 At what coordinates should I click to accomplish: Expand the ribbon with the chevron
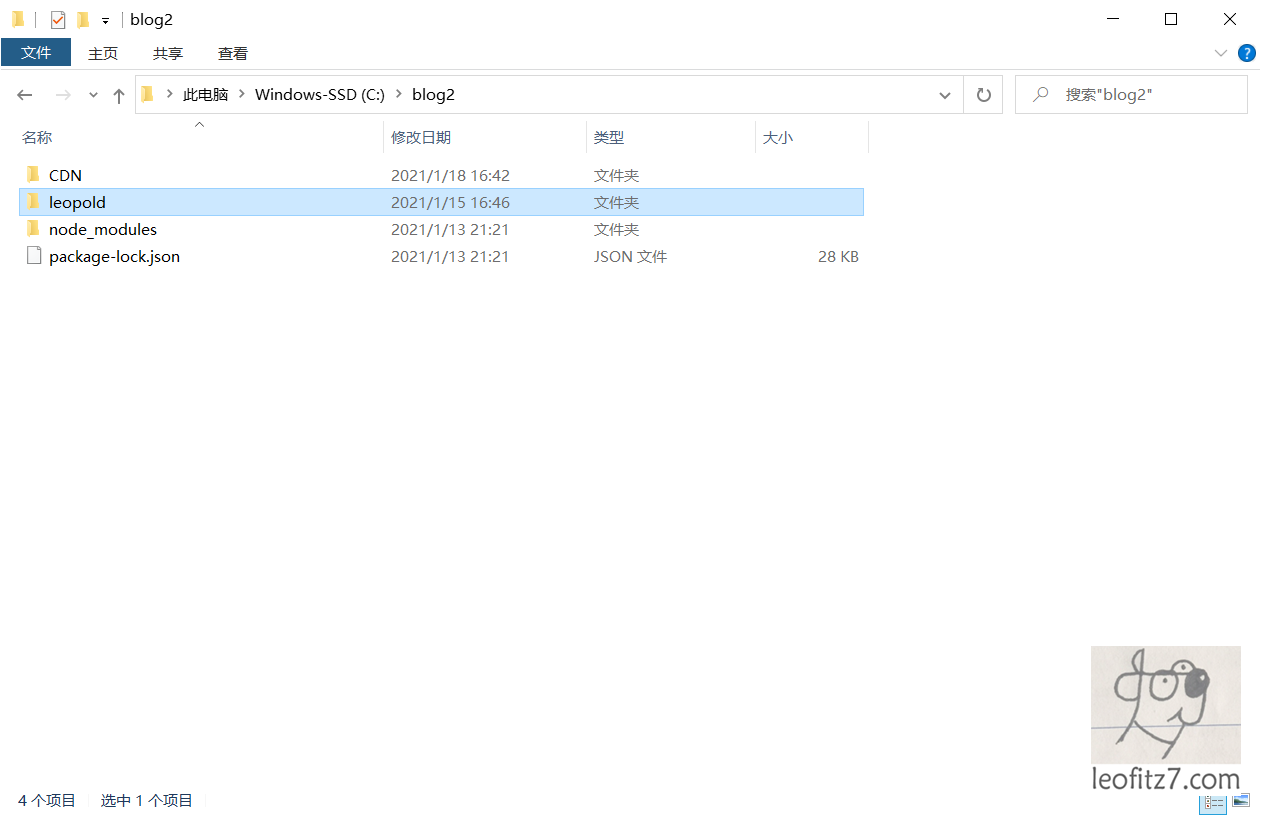[1221, 53]
